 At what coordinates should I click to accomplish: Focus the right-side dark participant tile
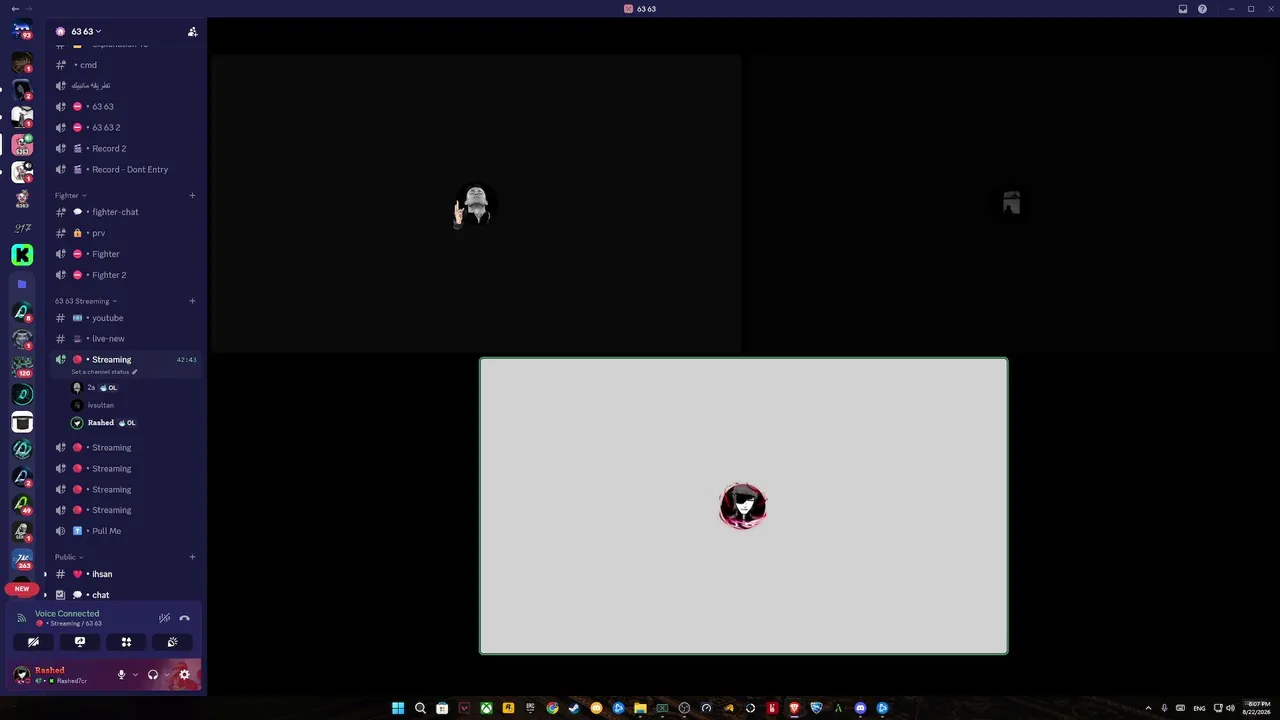(1012, 204)
